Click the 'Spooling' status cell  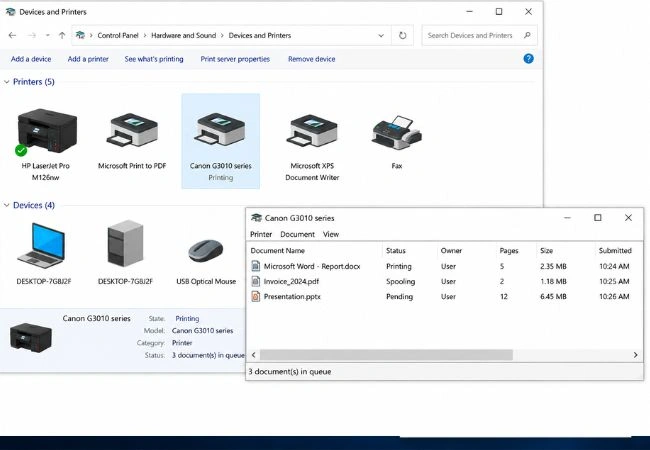400,281
